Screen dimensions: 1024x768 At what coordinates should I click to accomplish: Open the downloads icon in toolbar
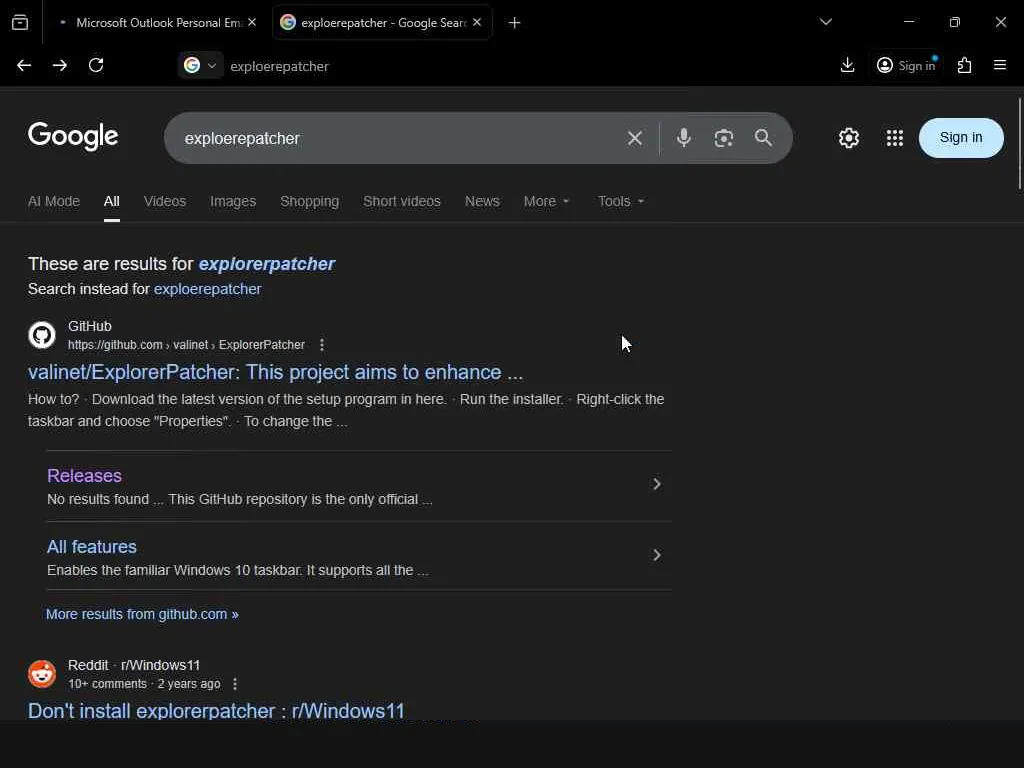click(x=848, y=65)
